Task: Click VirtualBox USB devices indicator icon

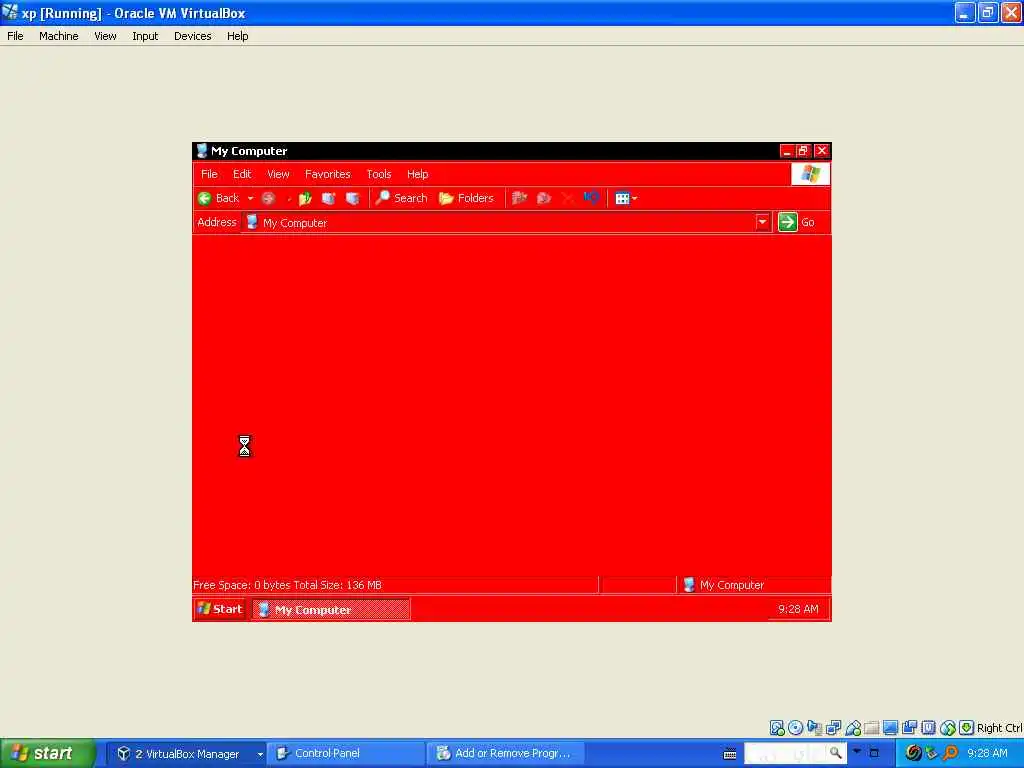Action: (x=853, y=728)
